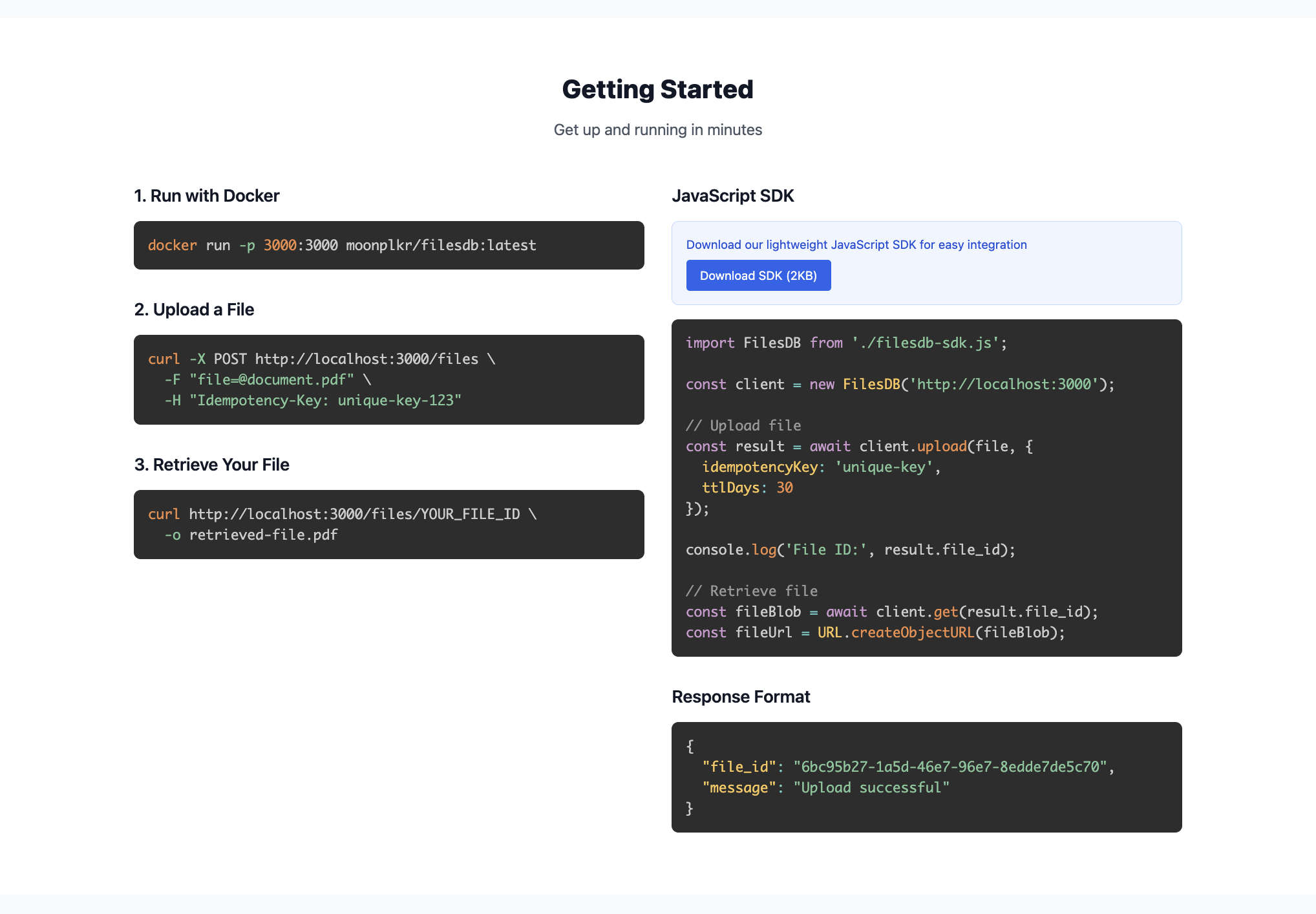The image size is (1316, 914).
Task: Click the Download SDK (2KB) button
Action: 758,275
